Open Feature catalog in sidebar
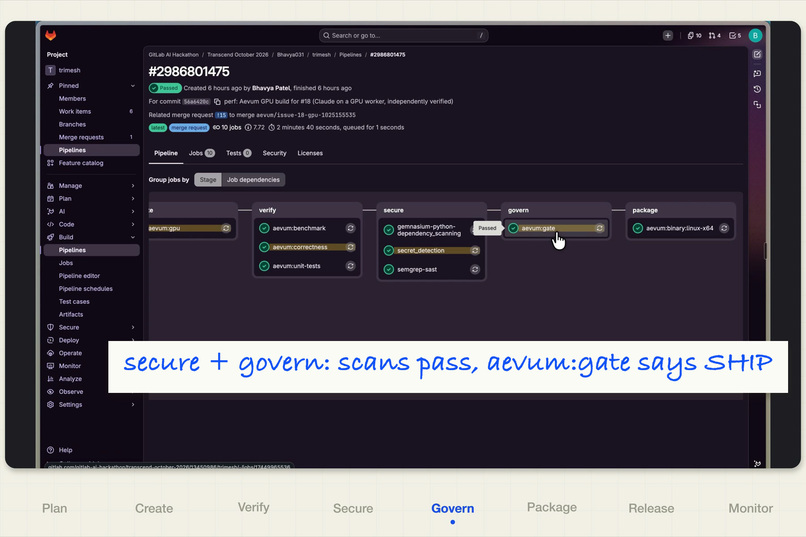 click(81, 163)
